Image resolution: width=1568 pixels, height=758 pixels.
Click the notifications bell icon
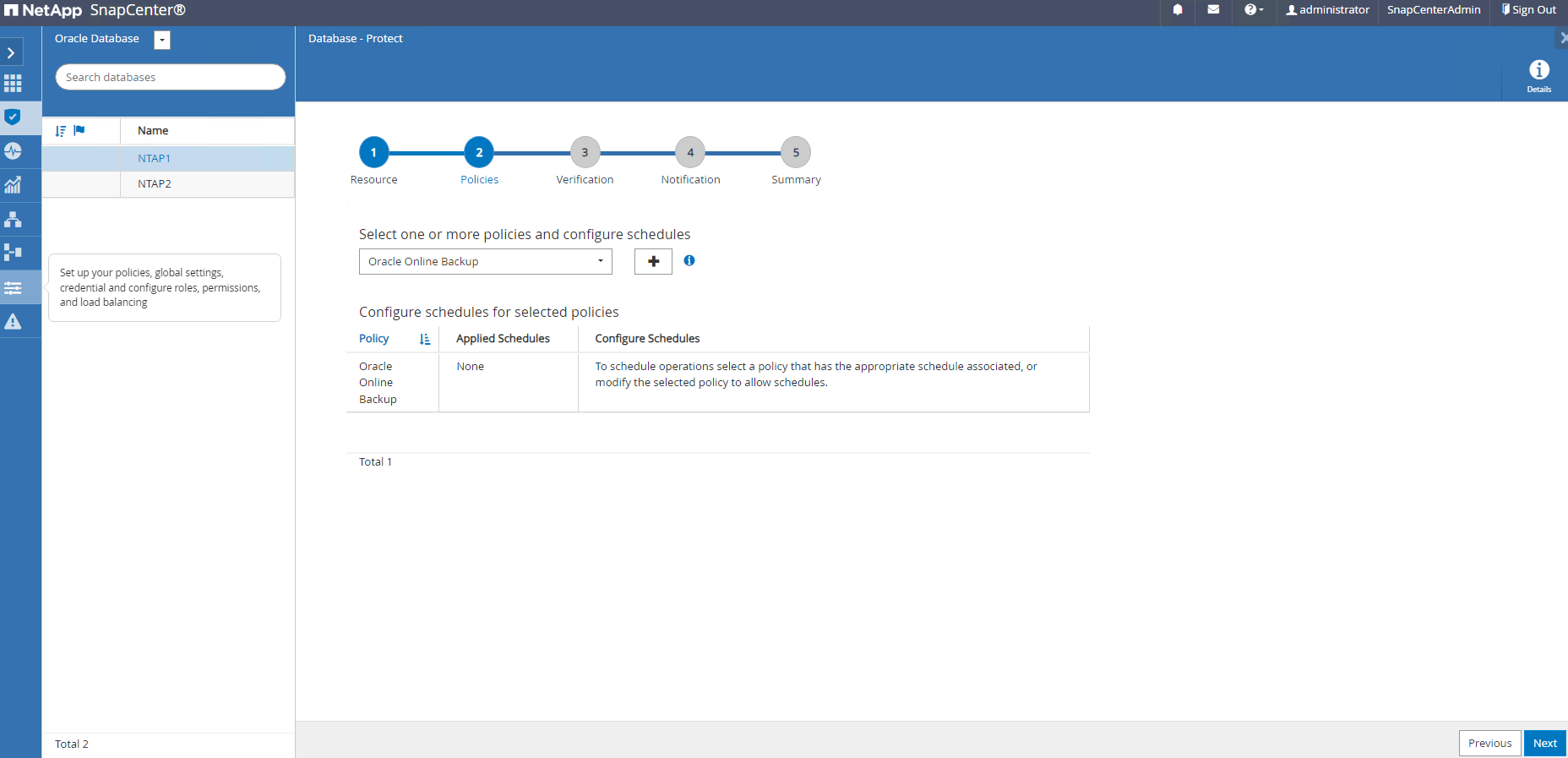[x=1178, y=10]
